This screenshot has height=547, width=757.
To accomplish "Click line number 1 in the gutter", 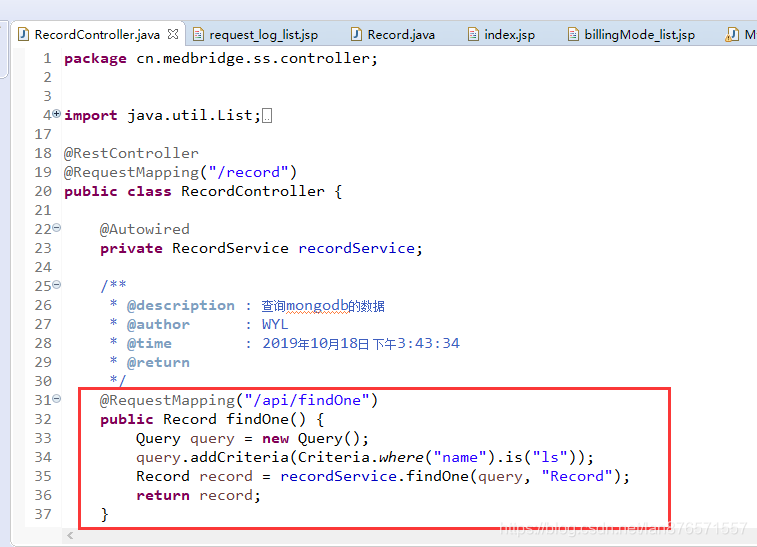I will tap(47, 58).
